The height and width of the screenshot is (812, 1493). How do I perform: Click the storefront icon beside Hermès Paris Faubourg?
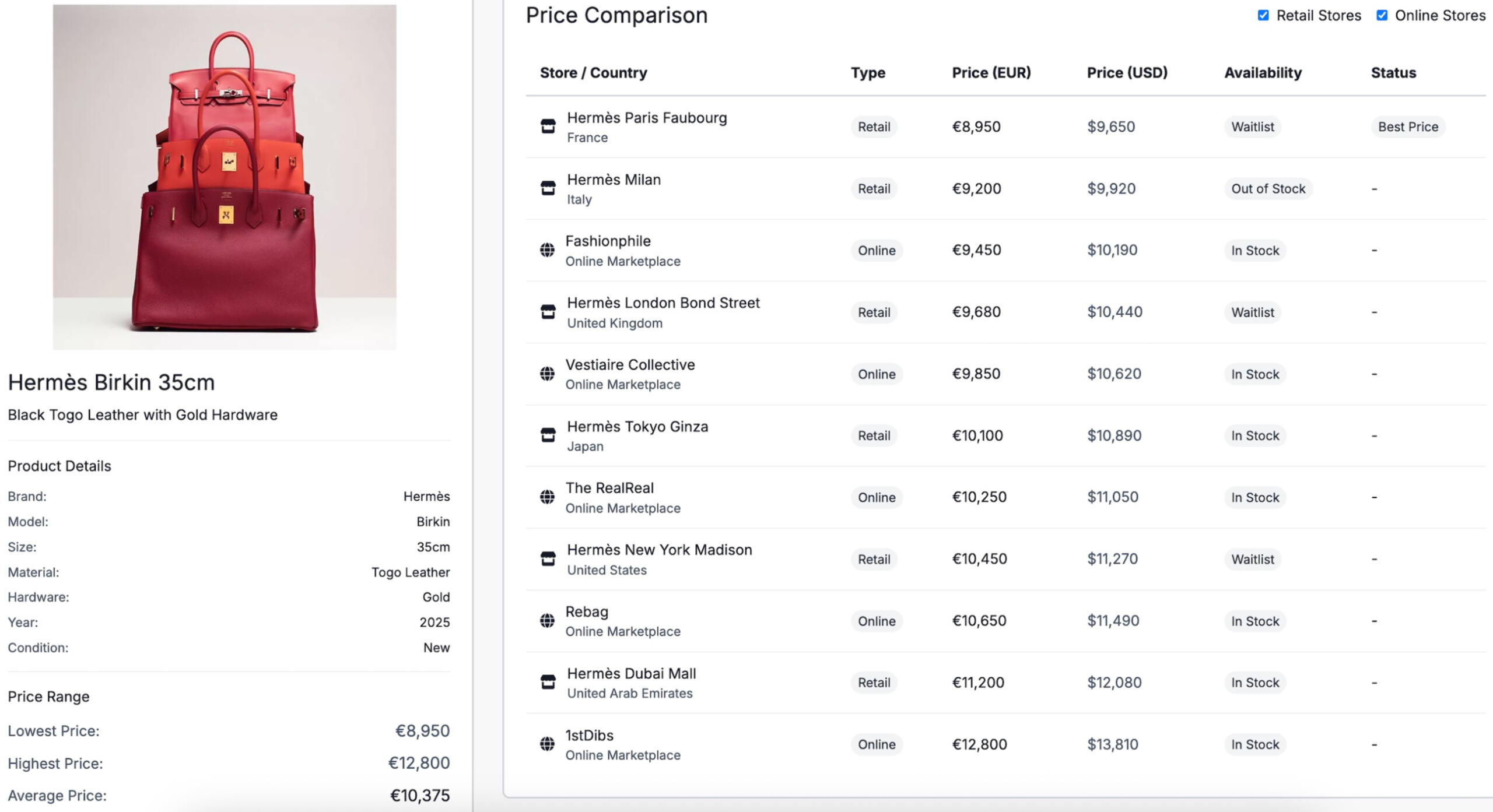click(548, 126)
